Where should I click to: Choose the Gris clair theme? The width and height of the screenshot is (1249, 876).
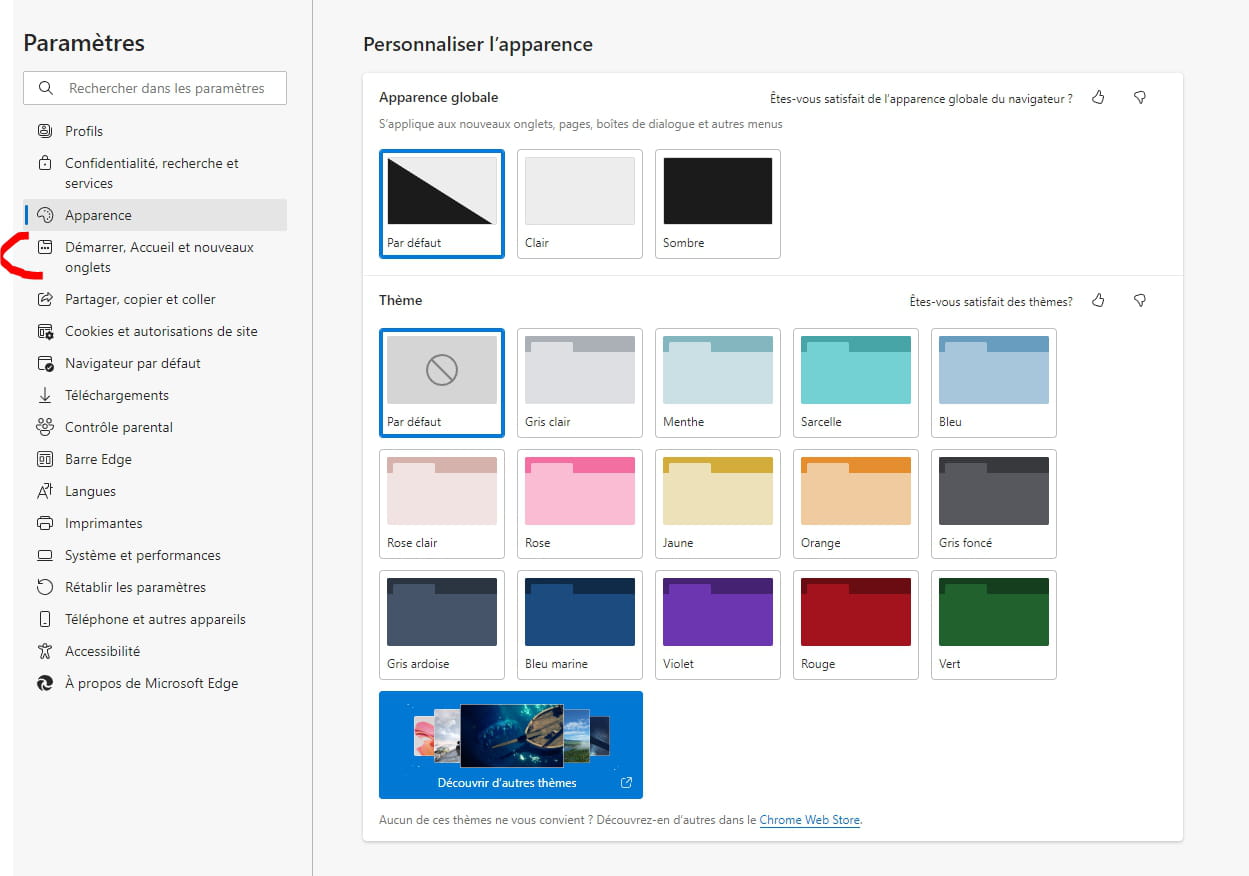point(580,383)
